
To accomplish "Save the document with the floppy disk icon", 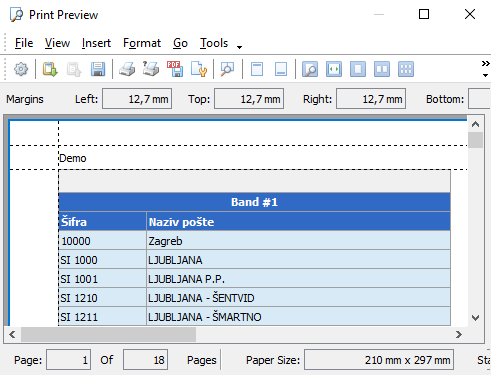I will [98, 69].
